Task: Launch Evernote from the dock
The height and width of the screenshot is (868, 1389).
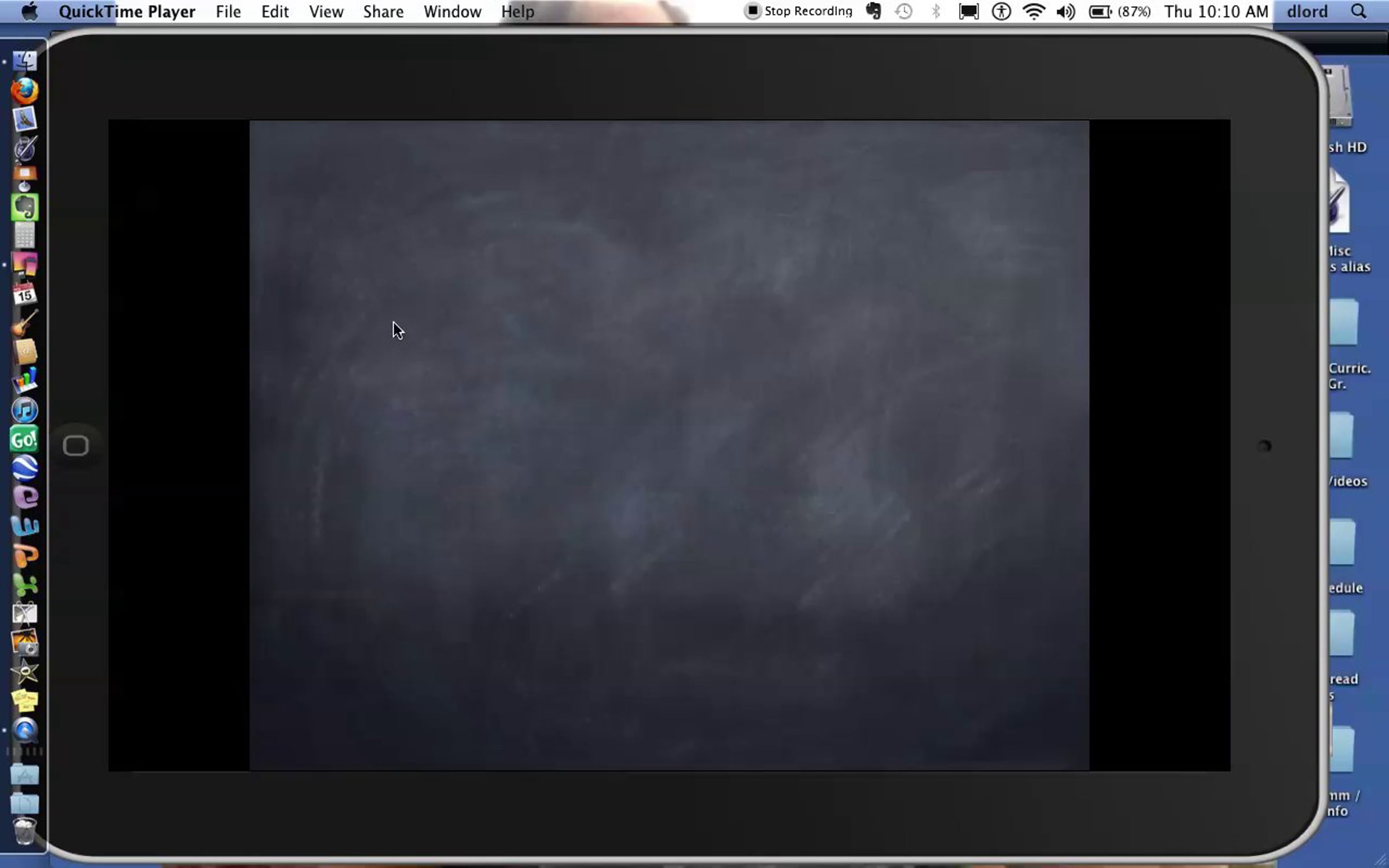Action: point(25,207)
